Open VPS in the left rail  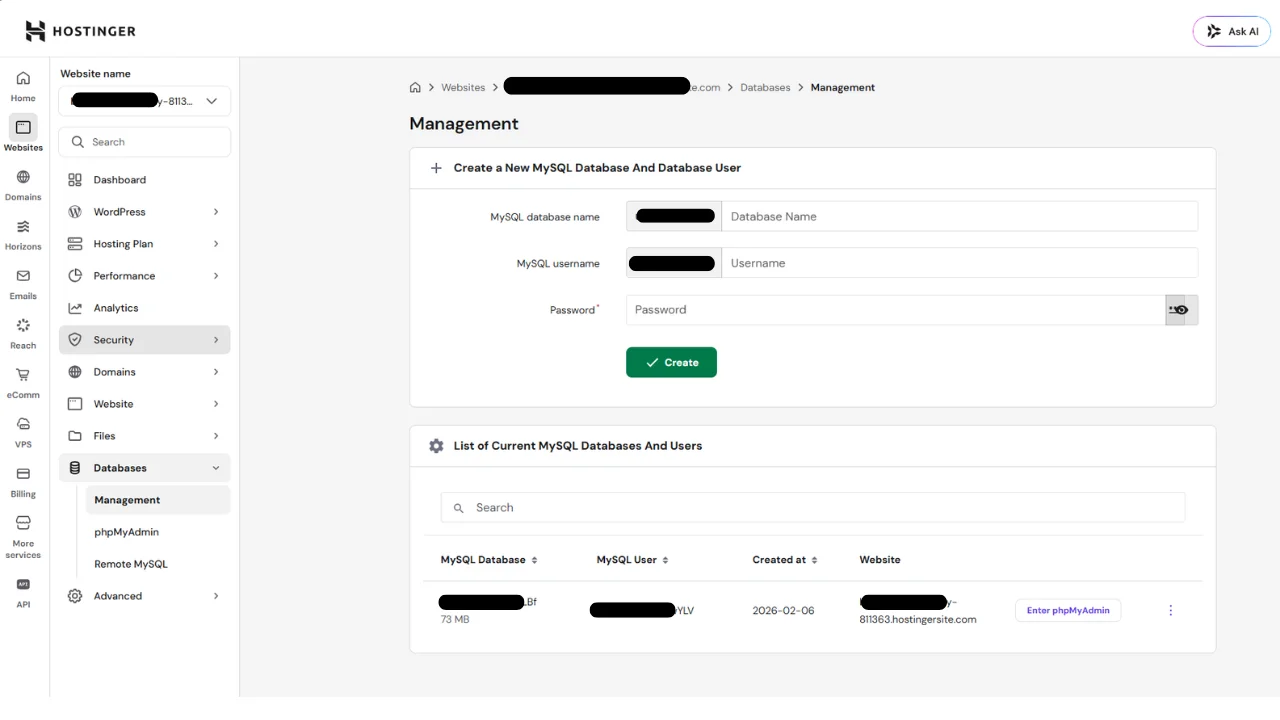[x=23, y=432]
